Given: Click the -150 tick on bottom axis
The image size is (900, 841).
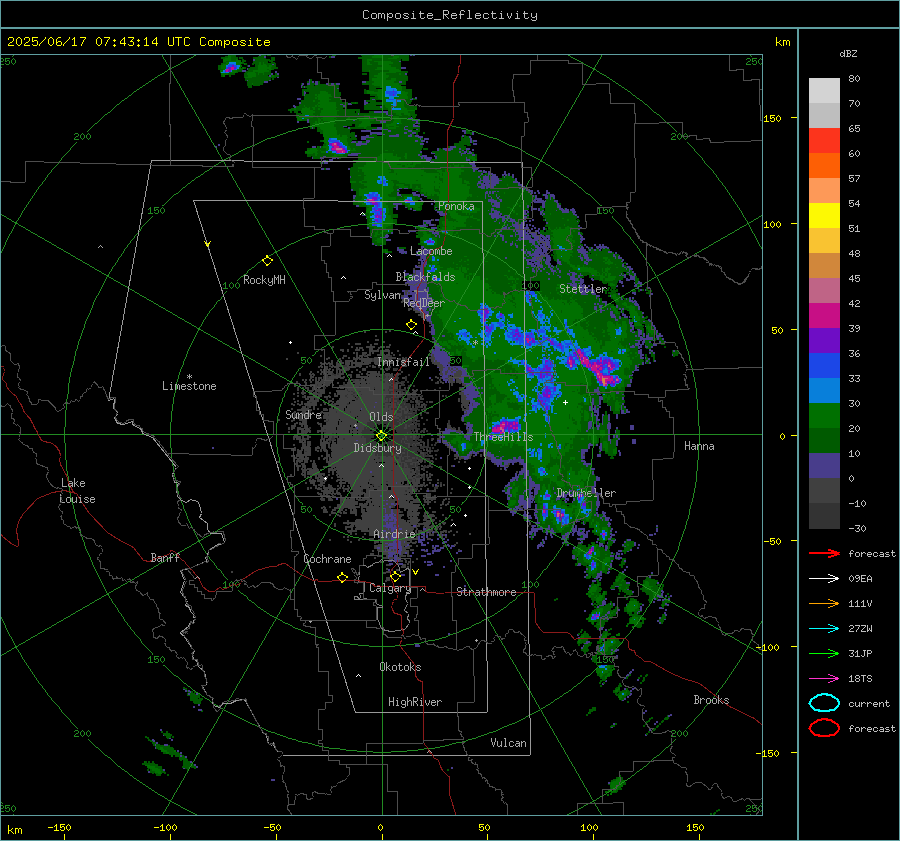Looking at the screenshot, I should coord(59,828).
